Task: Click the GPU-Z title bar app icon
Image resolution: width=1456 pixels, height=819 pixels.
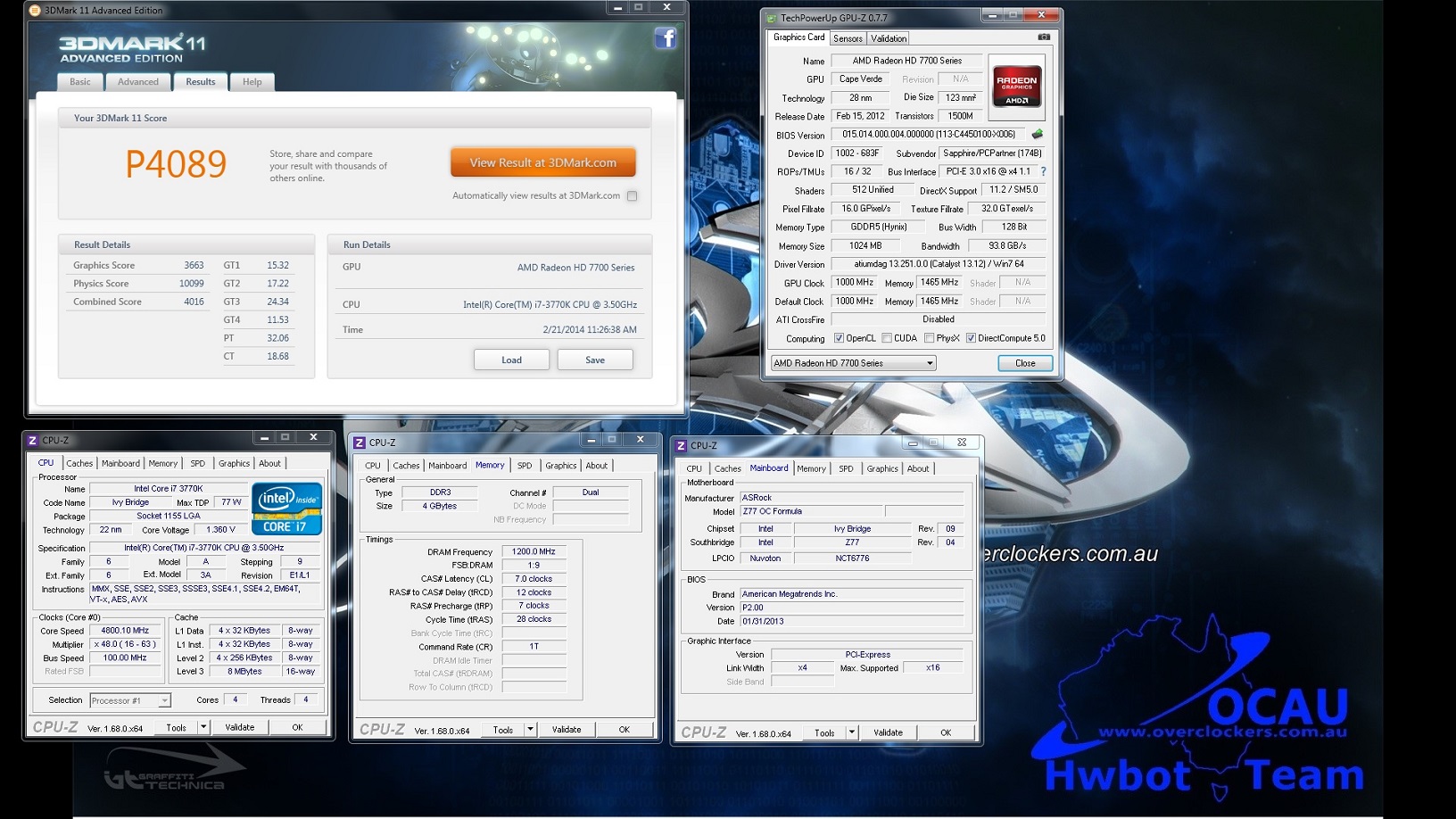Action: (x=771, y=18)
